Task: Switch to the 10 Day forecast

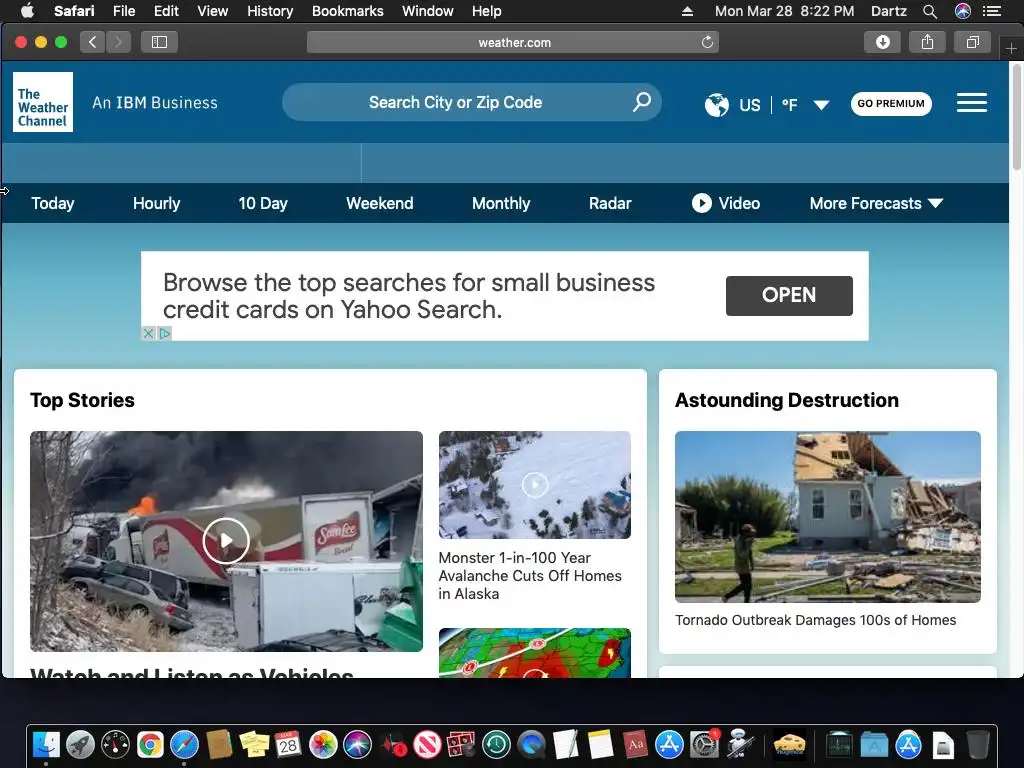Action: [x=263, y=203]
